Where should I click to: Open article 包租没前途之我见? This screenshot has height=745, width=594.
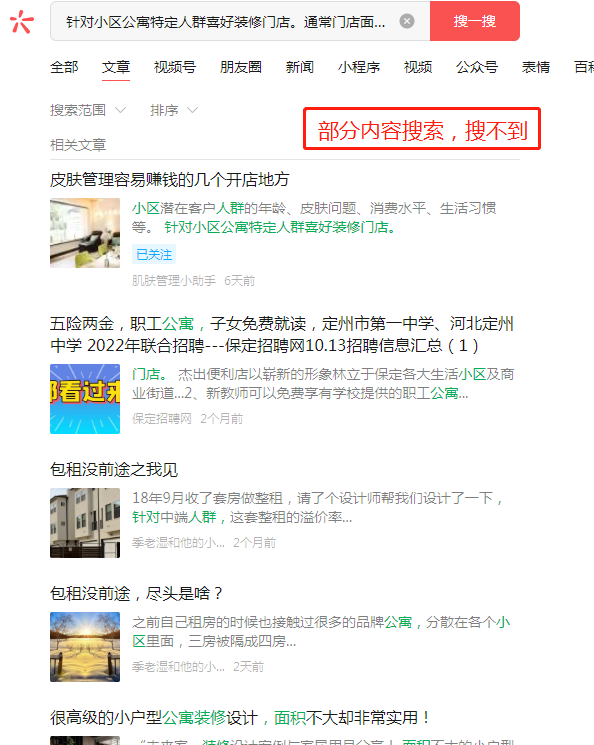114,469
